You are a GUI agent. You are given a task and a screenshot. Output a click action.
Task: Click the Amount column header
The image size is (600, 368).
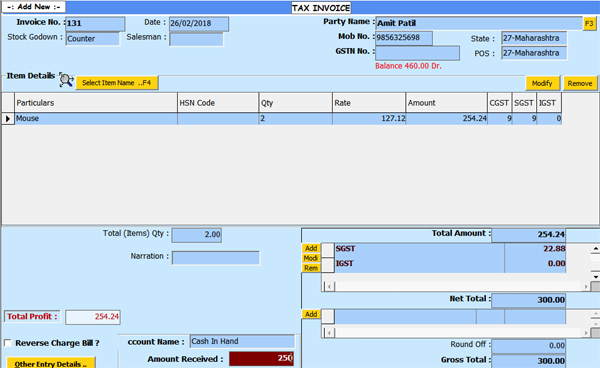(x=447, y=103)
